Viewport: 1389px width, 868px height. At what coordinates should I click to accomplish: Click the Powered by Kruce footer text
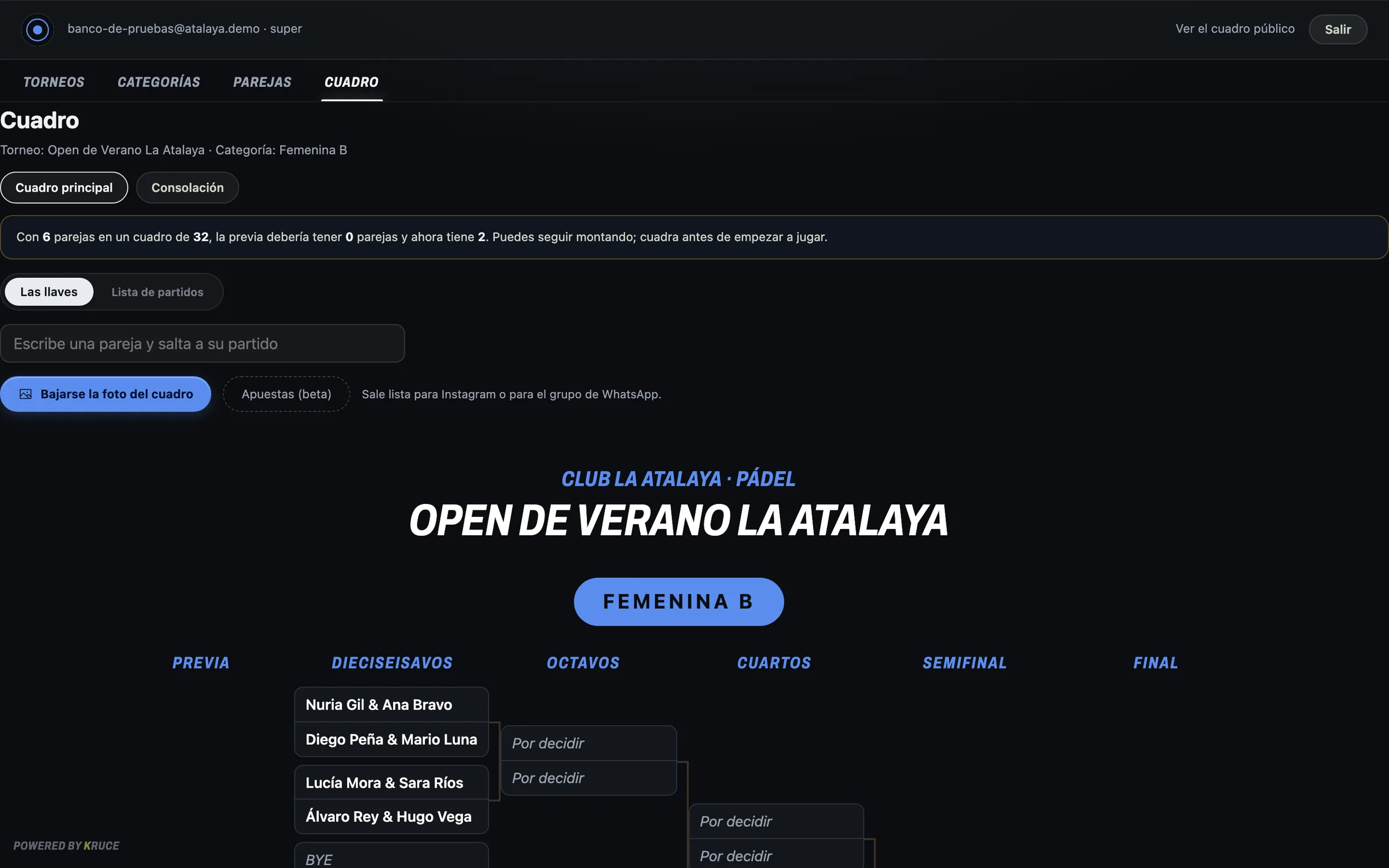pyautogui.click(x=67, y=845)
